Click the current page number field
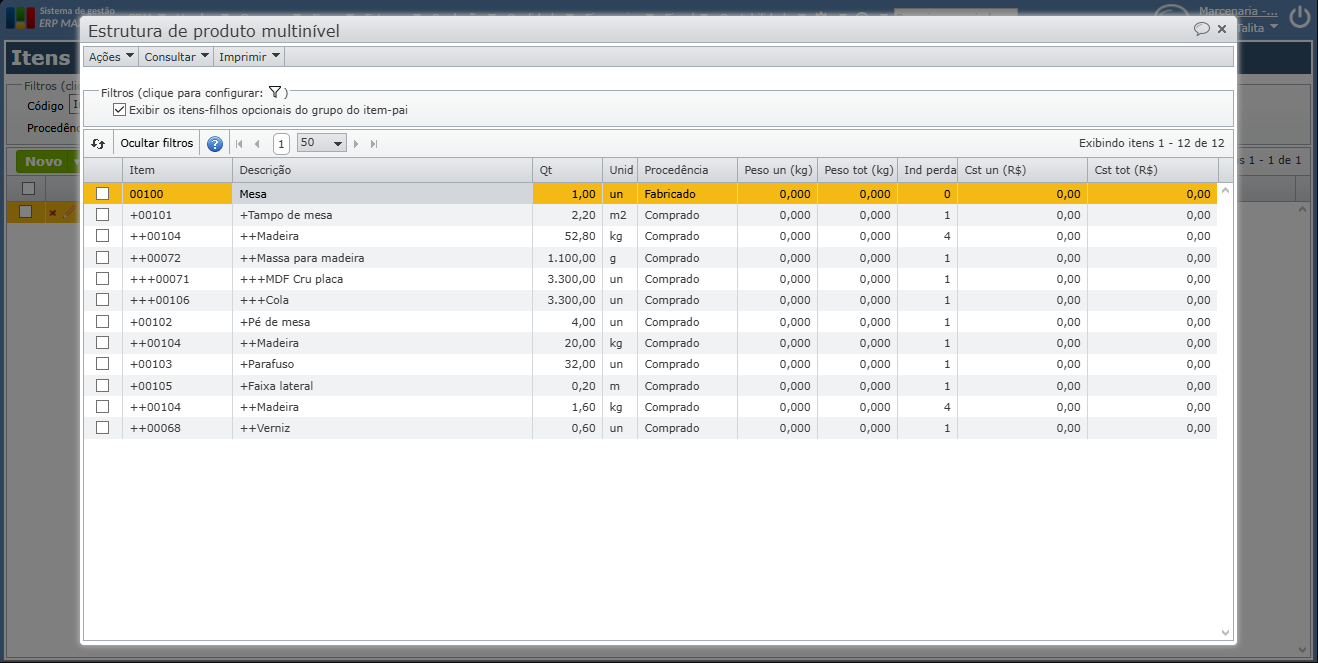Image resolution: width=1318 pixels, height=663 pixels. [x=281, y=144]
